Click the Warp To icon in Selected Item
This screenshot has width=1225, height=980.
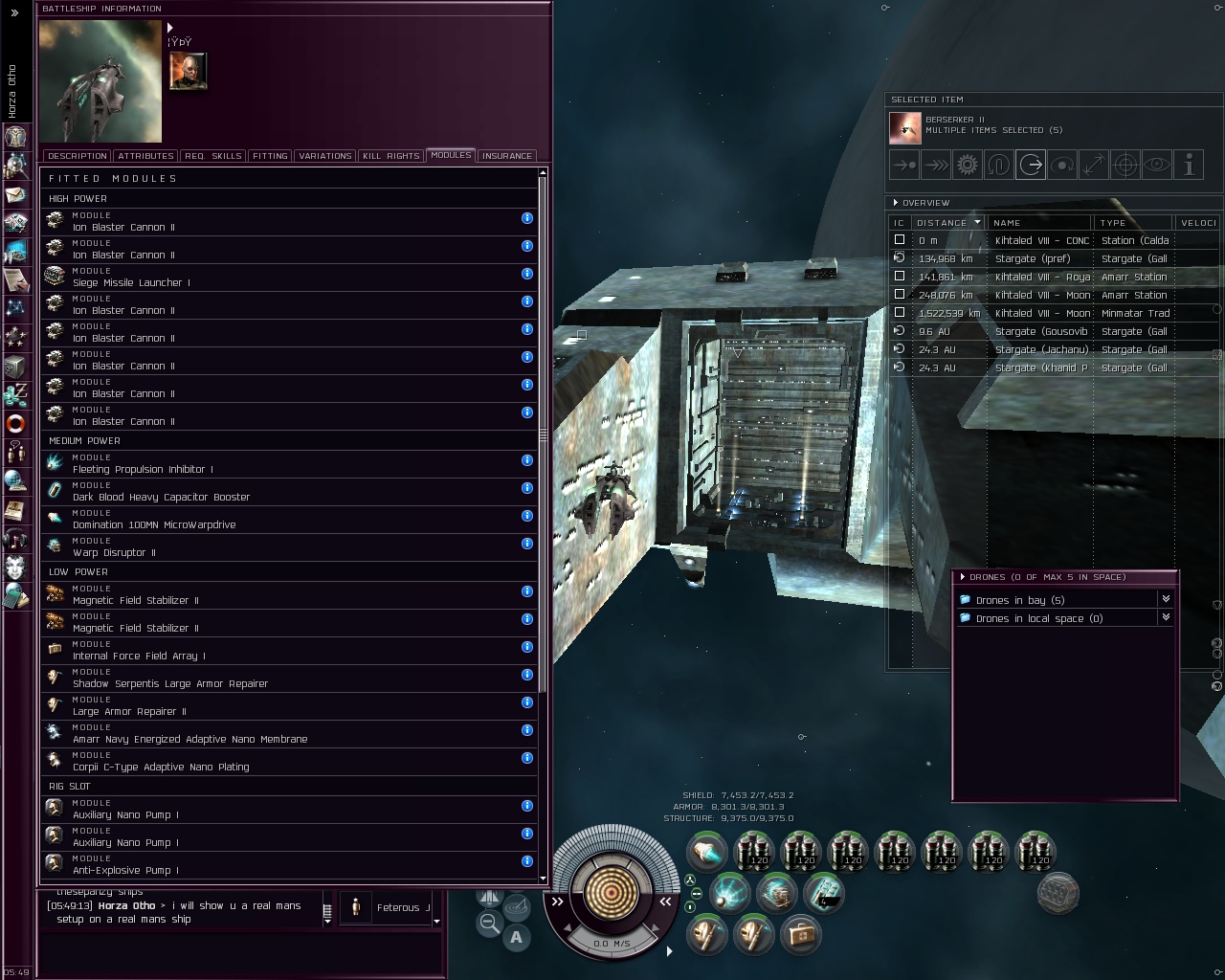pyautogui.click(x=936, y=165)
